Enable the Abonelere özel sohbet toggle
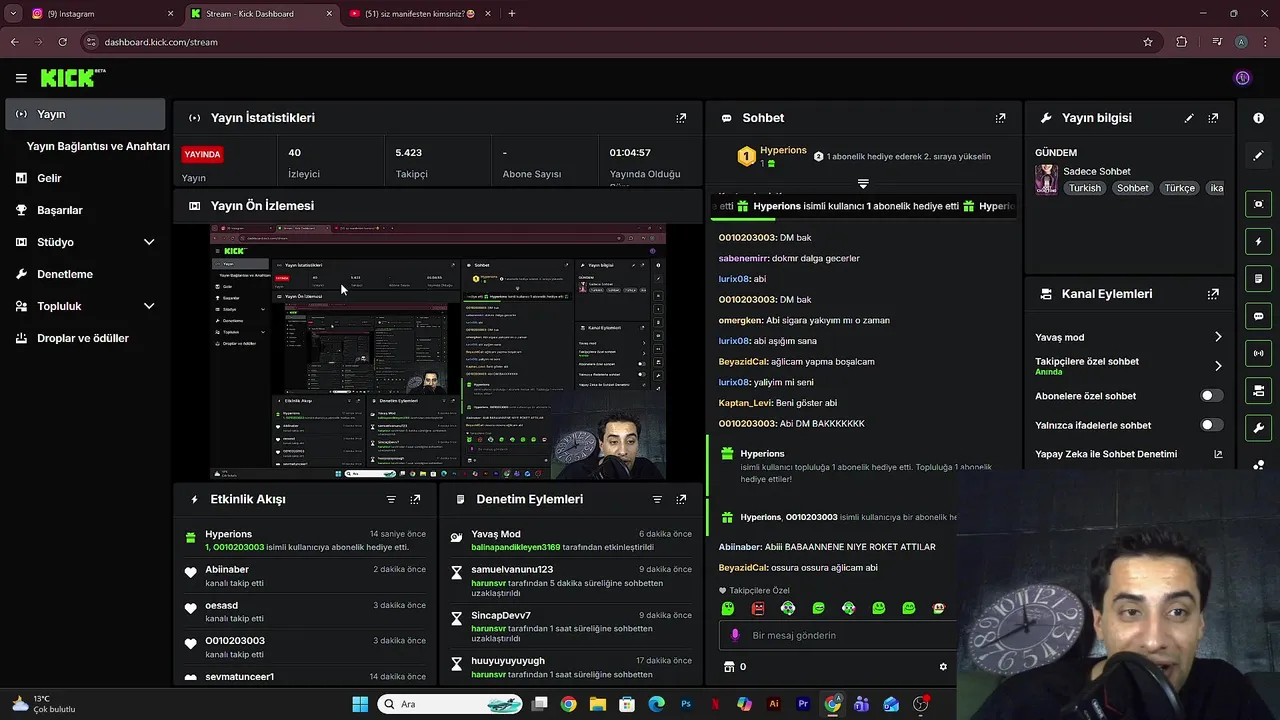This screenshot has height=720, width=1280. coord(1211,396)
